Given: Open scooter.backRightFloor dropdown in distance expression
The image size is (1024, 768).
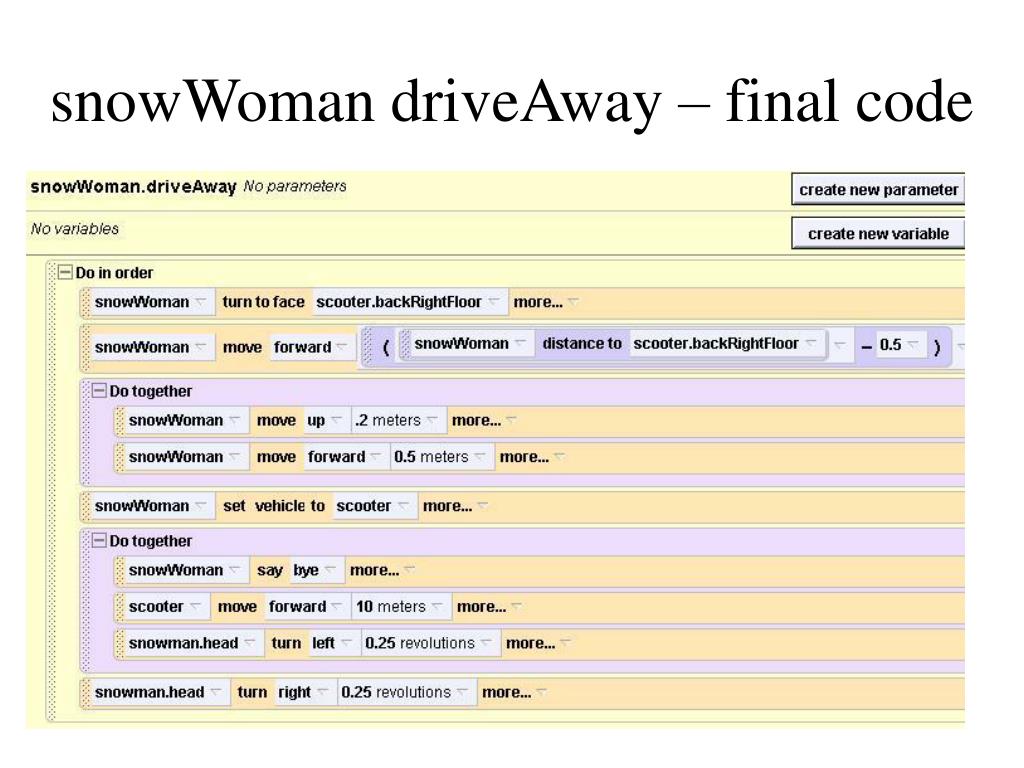Looking at the screenshot, I should [x=725, y=344].
